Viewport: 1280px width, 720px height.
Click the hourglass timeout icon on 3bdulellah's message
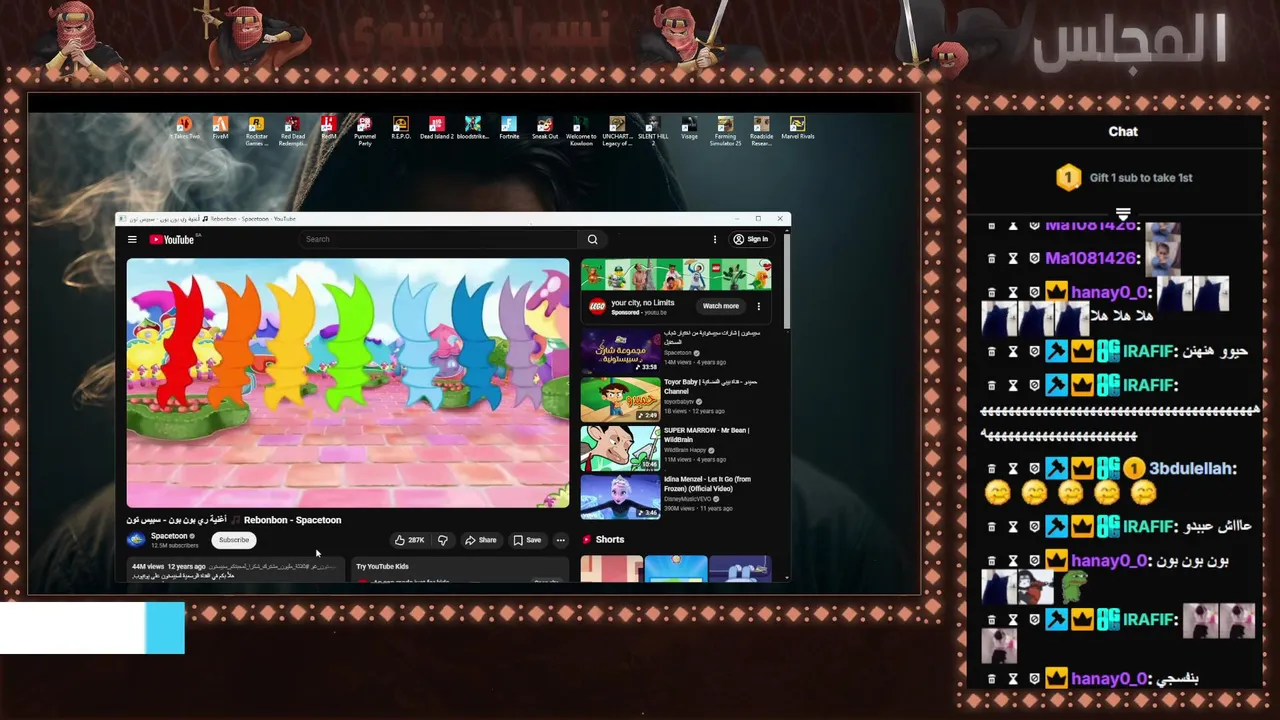pos(1012,468)
